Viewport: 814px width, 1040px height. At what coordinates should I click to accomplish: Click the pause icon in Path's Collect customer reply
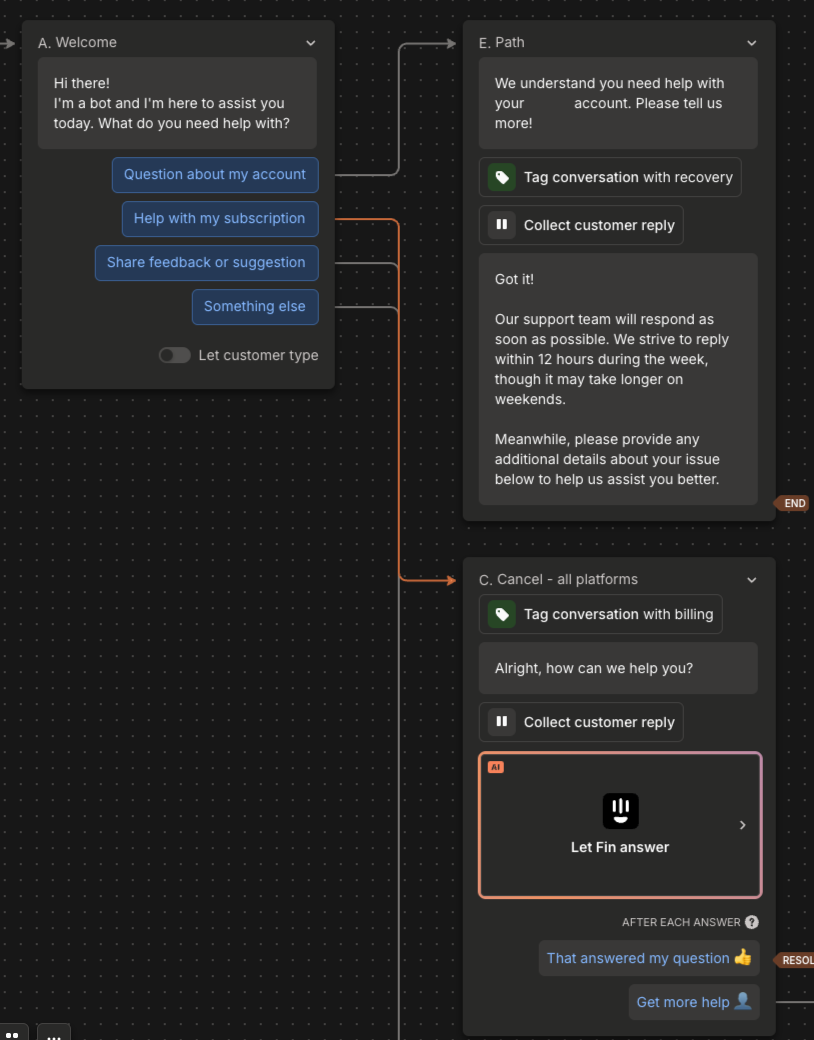pos(502,225)
